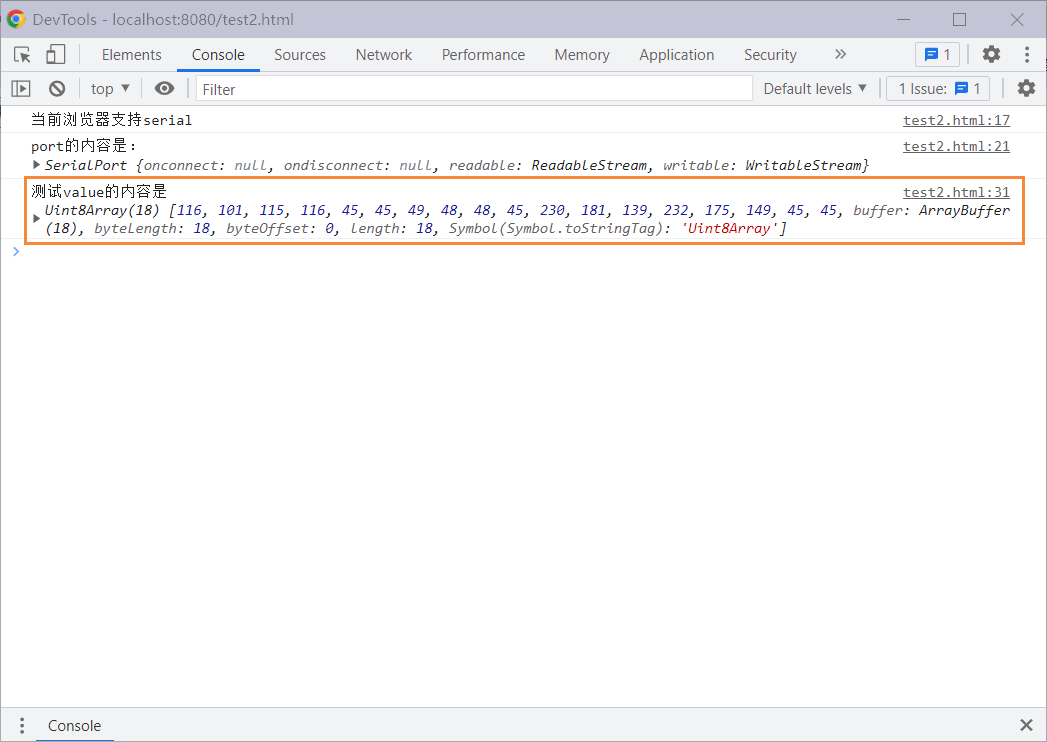Open the Sources tab
The image size is (1047, 742).
(300, 55)
